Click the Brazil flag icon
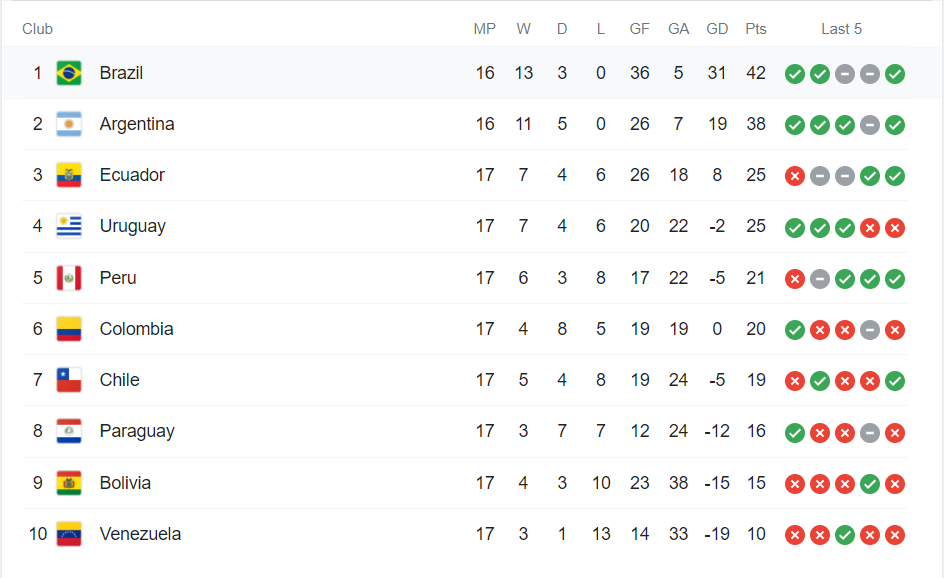 (69, 73)
